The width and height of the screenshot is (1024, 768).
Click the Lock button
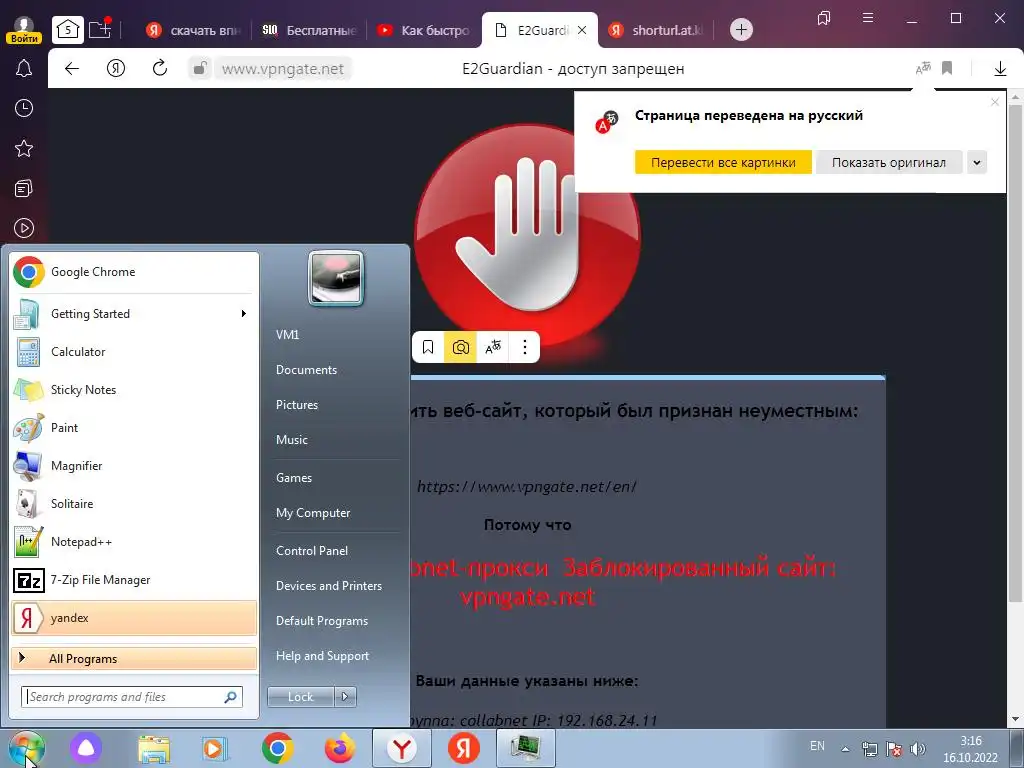[x=300, y=697]
